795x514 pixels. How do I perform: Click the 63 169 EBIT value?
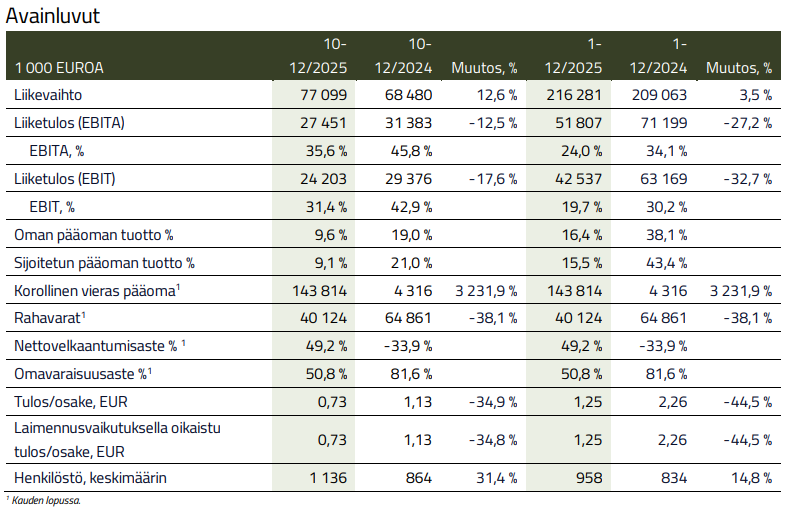point(660,180)
